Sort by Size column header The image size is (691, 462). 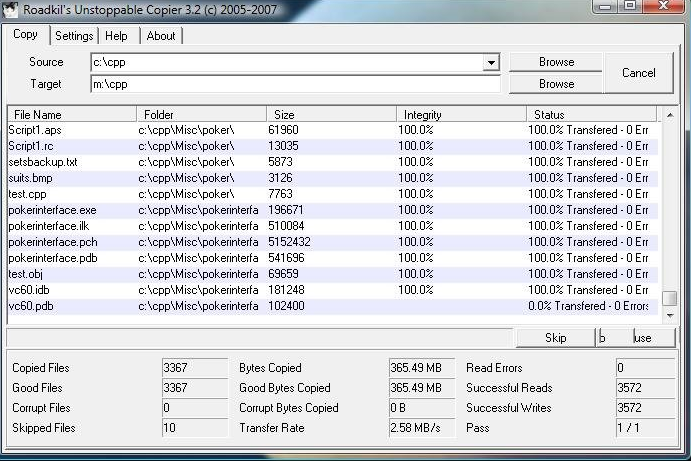click(x=332, y=115)
